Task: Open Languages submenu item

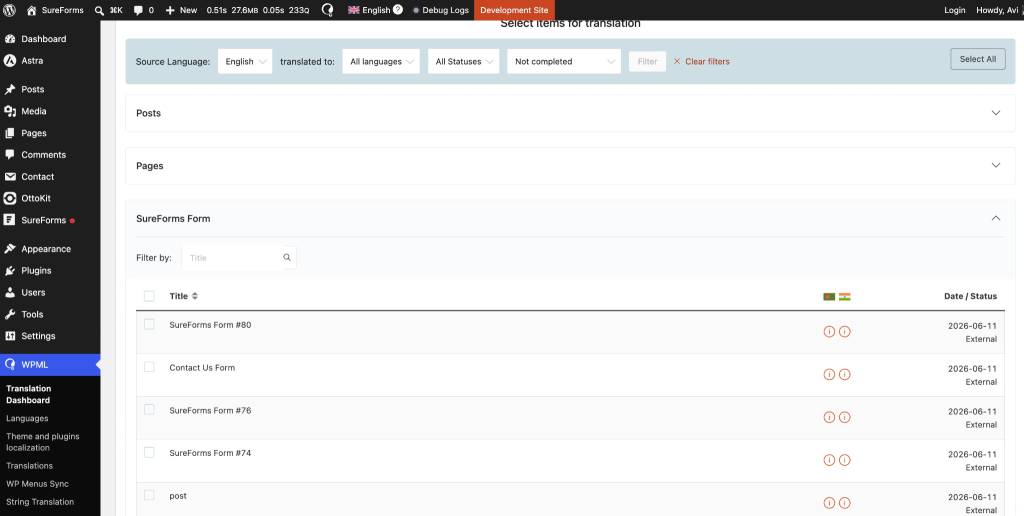Action: coord(27,418)
